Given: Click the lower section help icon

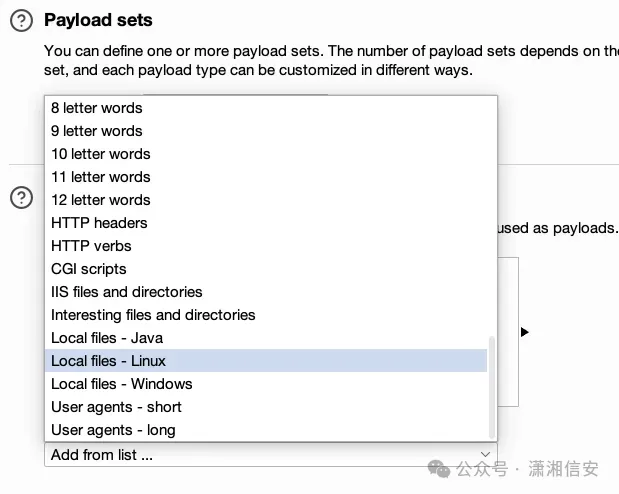Looking at the screenshot, I should (21, 198).
